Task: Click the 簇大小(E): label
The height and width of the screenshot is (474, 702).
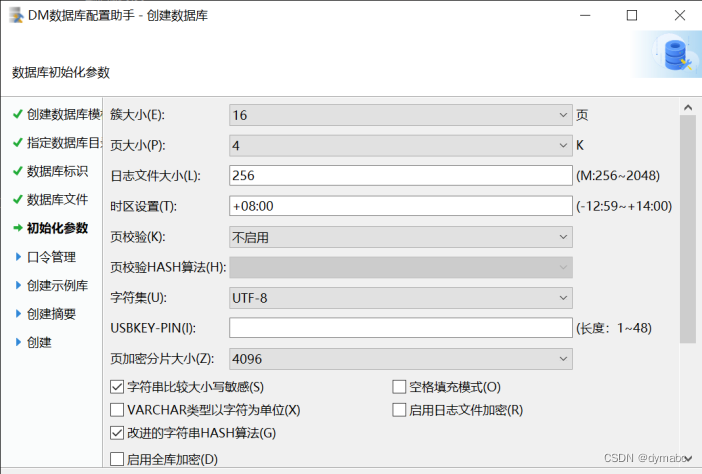Action: click(137, 115)
